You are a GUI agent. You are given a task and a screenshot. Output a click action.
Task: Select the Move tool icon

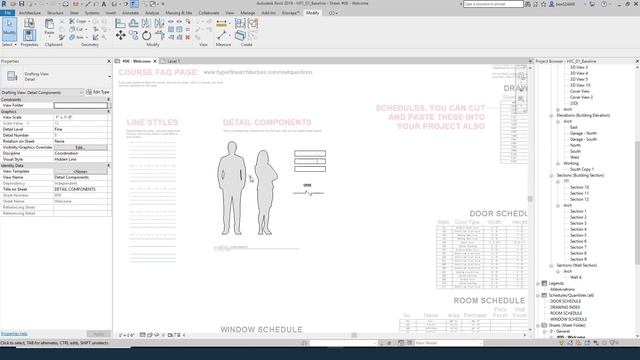point(120,36)
